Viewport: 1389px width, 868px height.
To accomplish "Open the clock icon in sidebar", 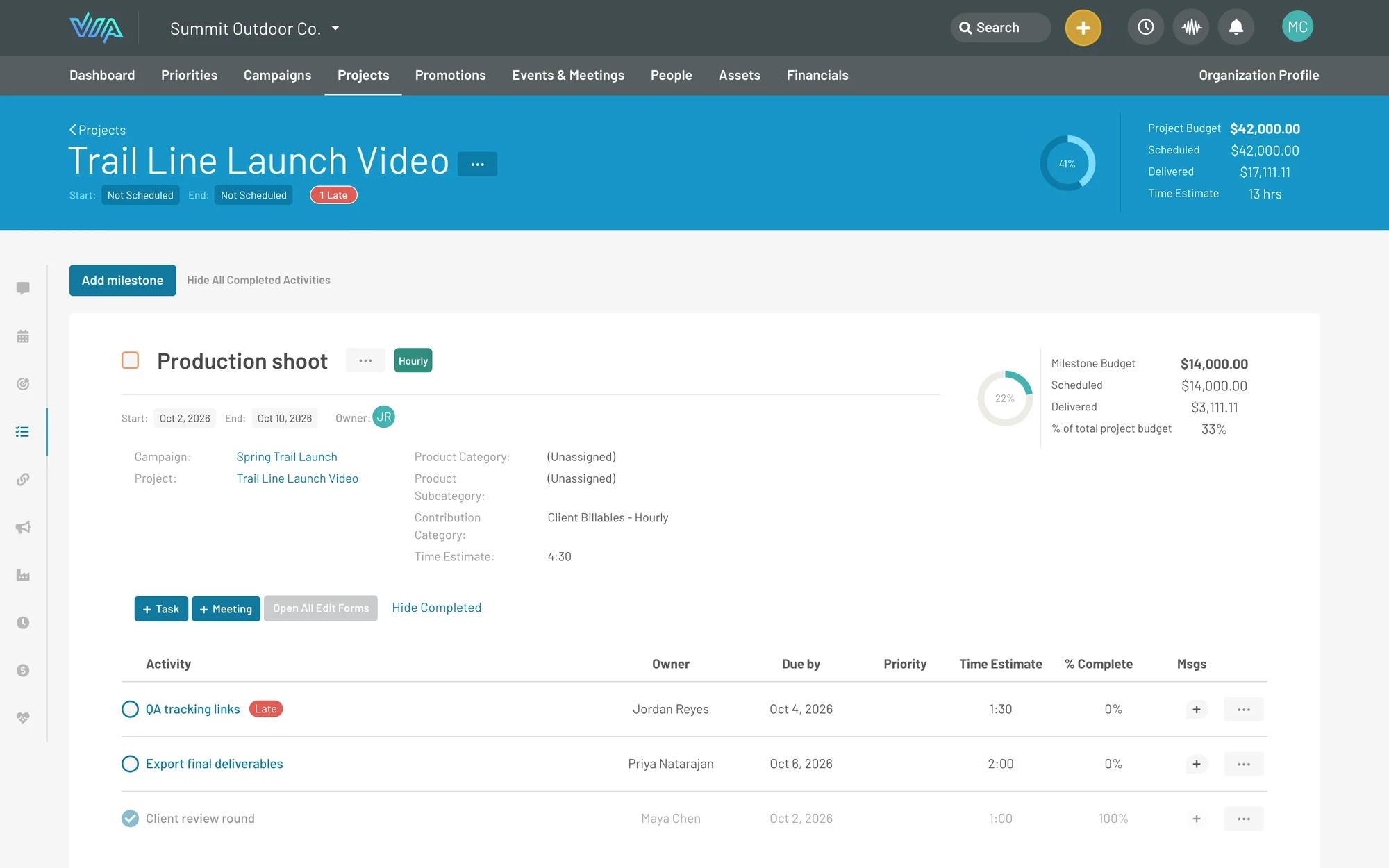I will click(x=23, y=622).
